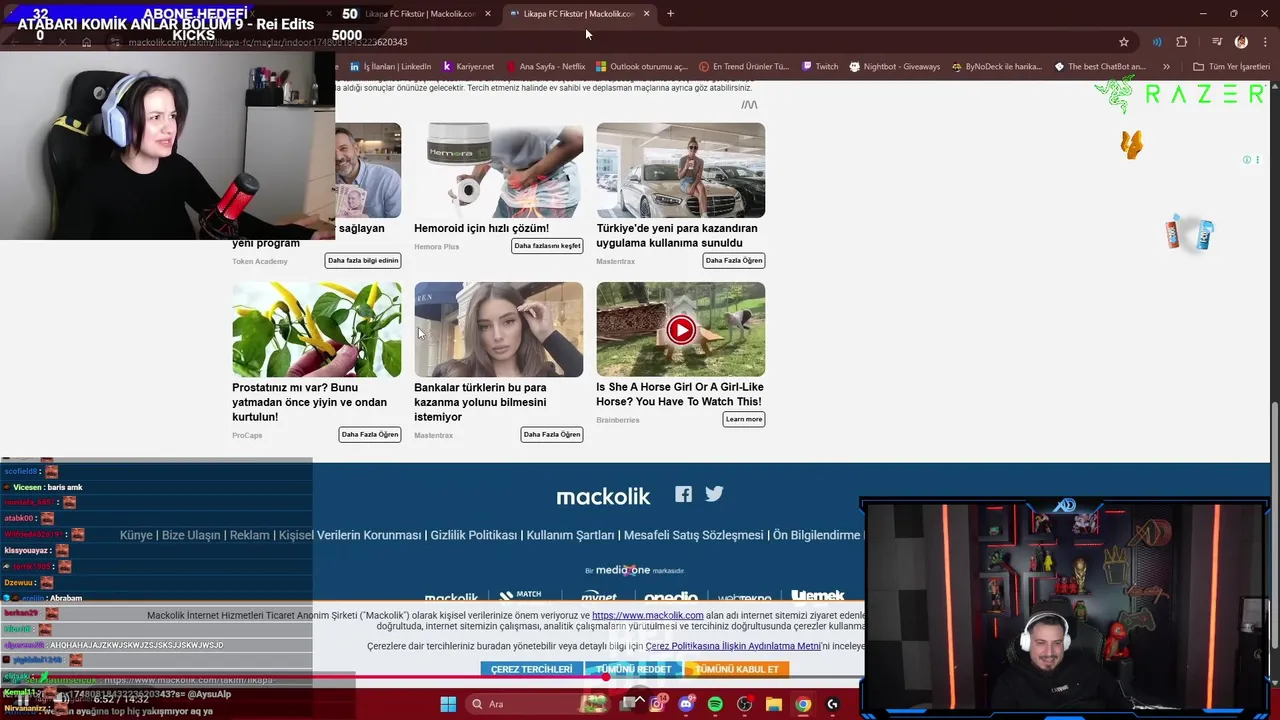The height and width of the screenshot is (720, 1280).
Task: Open File Explorer from the taskbar
Action: click(x=774, y=704)
